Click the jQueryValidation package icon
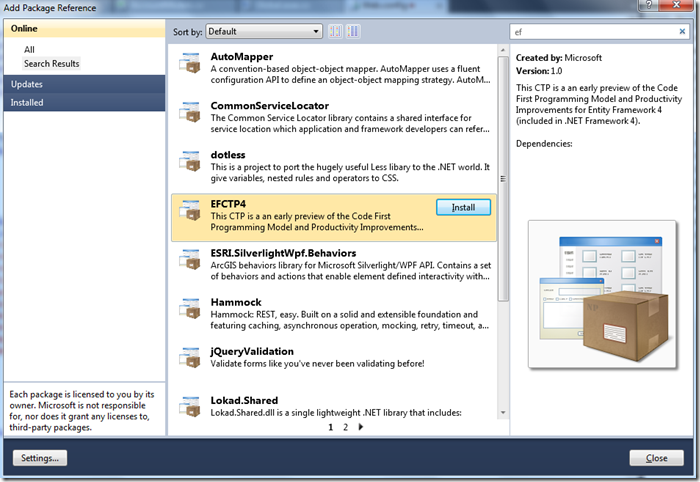The width and height of the screenshot is (700, 482). (x=190, y=357)
